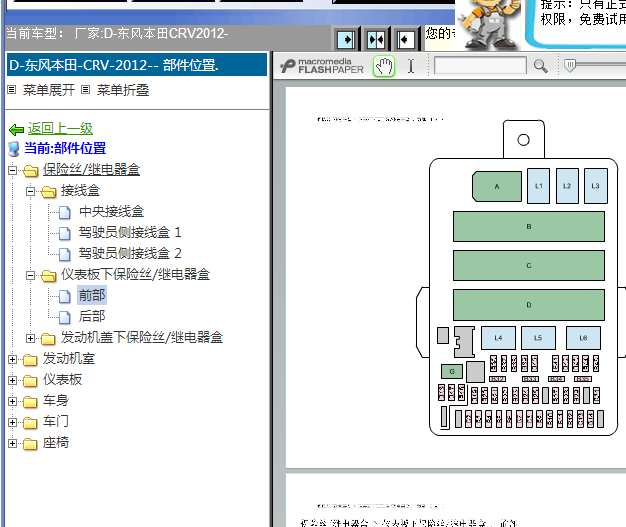Click the right-arrow panel layout button
Screen dimensions: 626x527
346,40
